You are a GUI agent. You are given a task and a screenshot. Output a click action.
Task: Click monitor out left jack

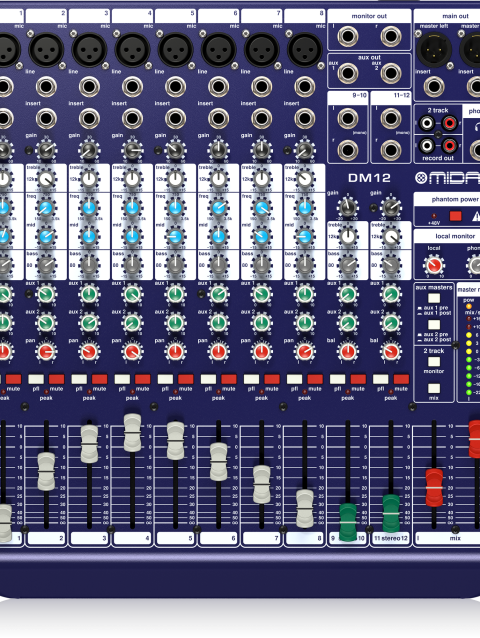(x=348, y=36)
